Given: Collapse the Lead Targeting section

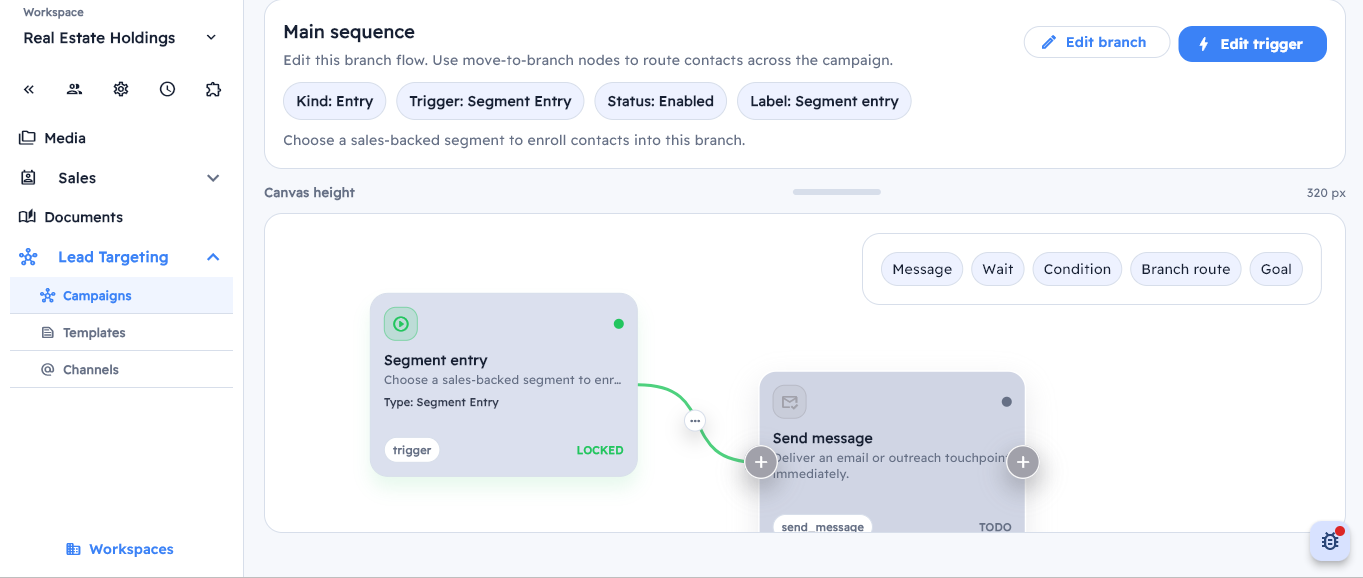Looking at the screenshot, I should [213, 257].
